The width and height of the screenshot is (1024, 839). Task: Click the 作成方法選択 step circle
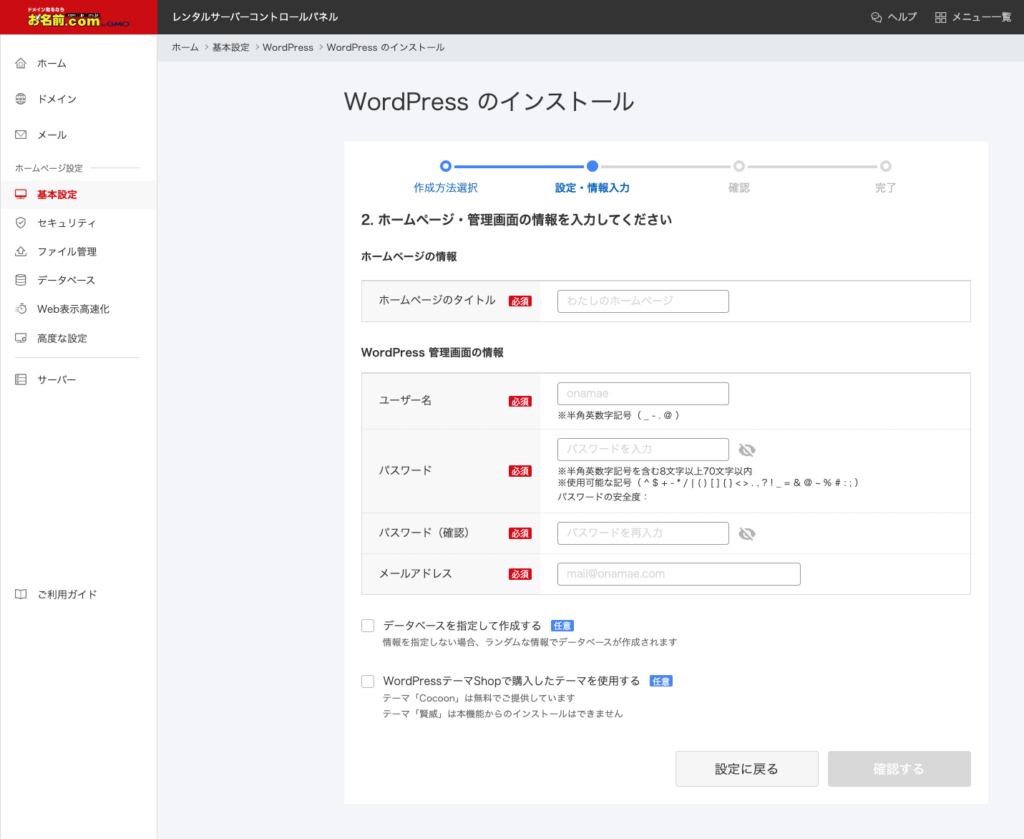(445, 166)
